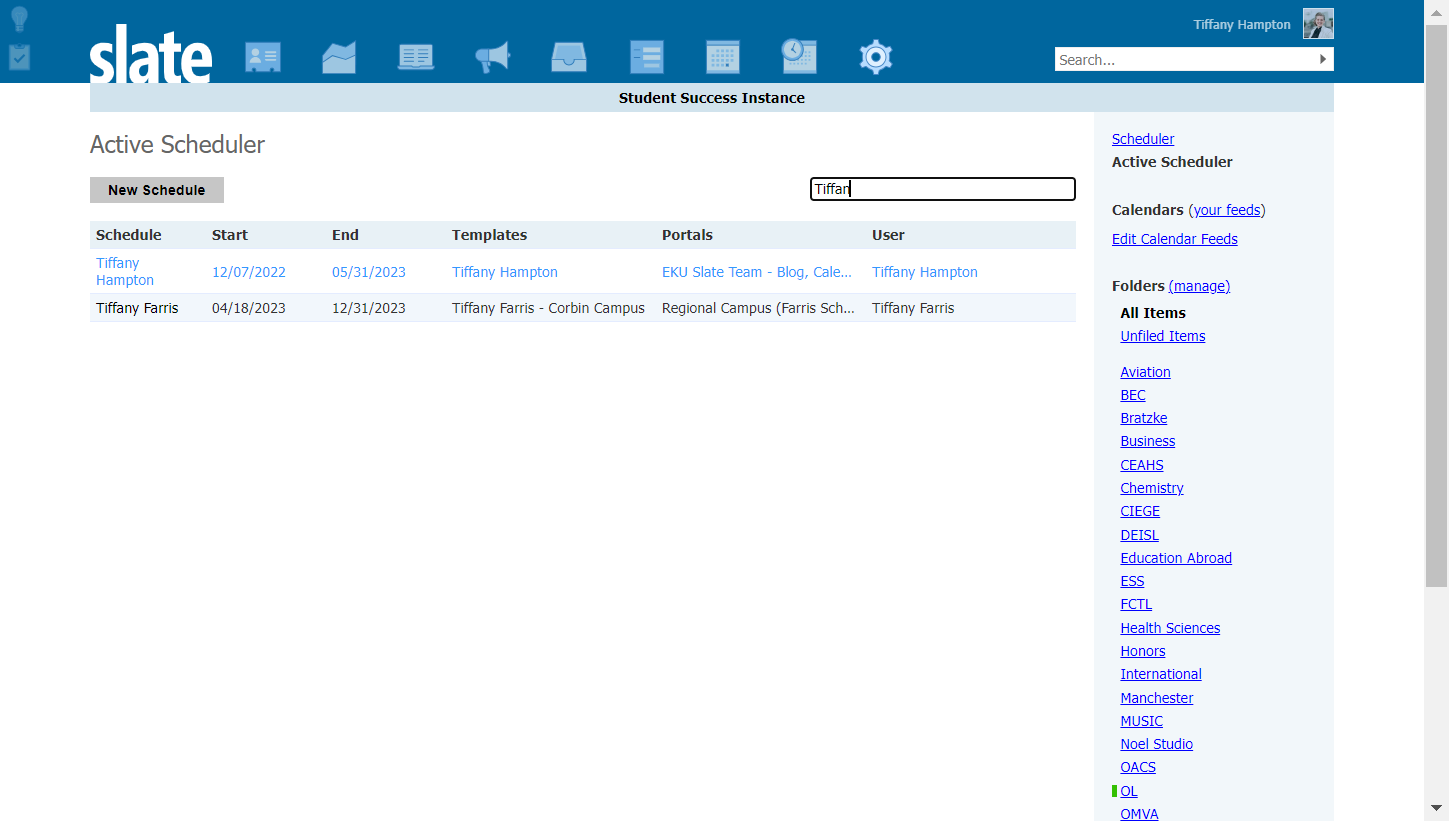Viewport: 1449px width, 821px height.
Task: Click the 12/31/2023 end date cell
Action: [x=369, y=308]
